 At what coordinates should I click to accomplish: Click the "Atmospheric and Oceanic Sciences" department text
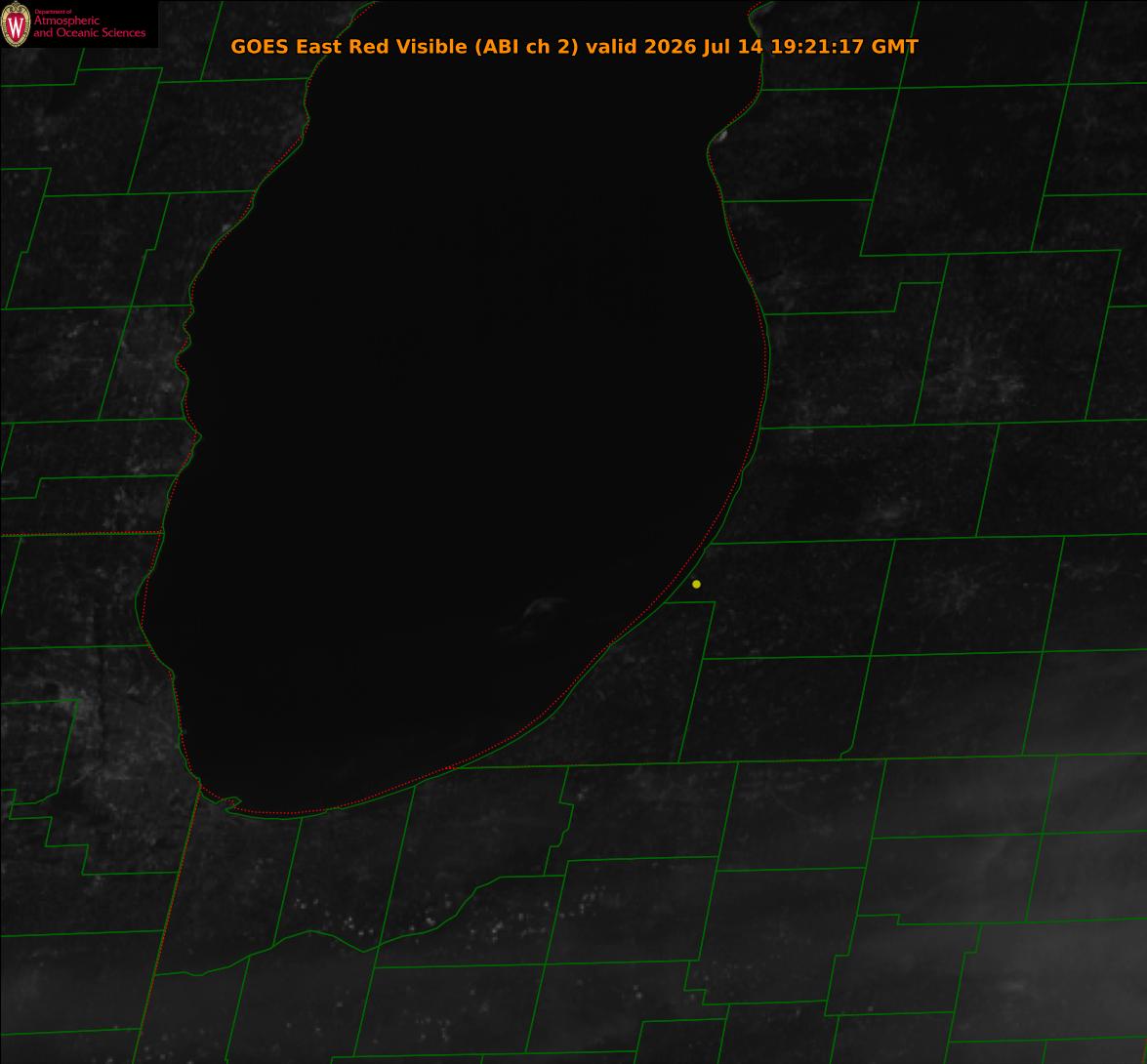click(x=89, y=26)
